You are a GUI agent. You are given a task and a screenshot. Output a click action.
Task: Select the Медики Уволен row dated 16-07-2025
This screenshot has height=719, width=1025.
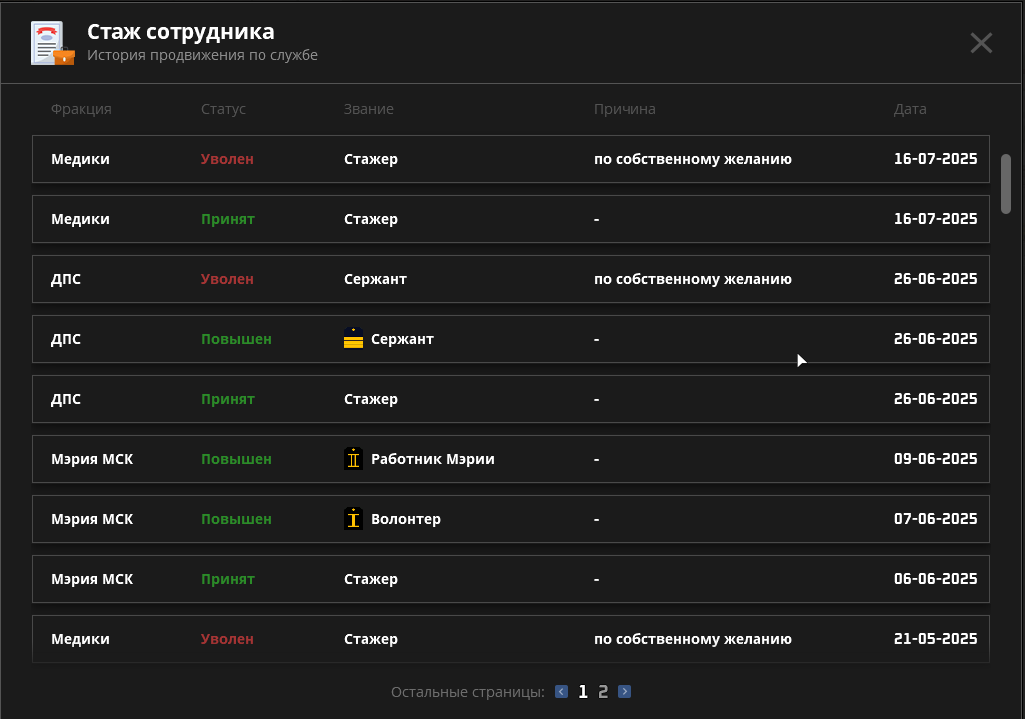[510, 159]
